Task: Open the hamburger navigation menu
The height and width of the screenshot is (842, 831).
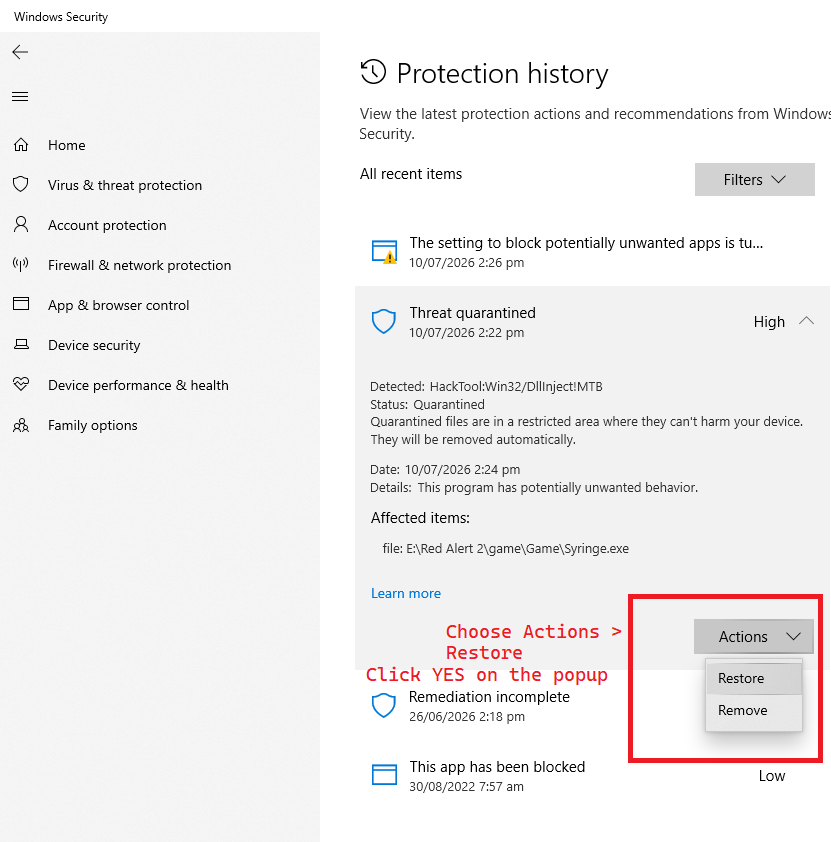Action: click(20, 97)
